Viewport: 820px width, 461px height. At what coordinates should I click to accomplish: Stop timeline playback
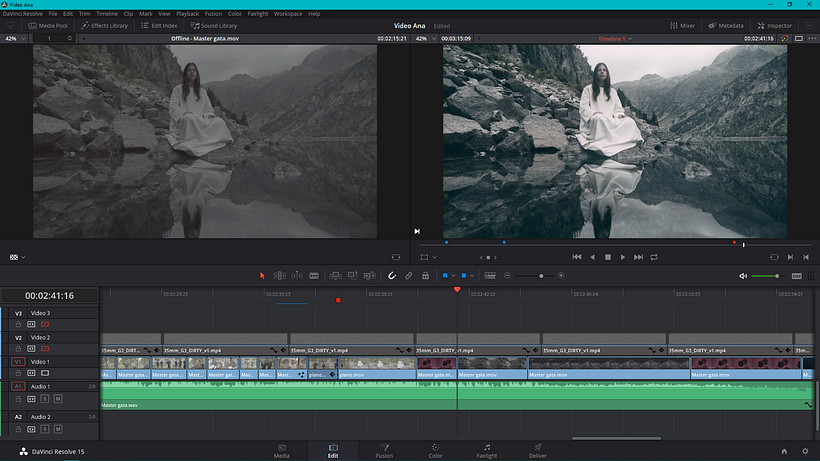click(608, 257)
